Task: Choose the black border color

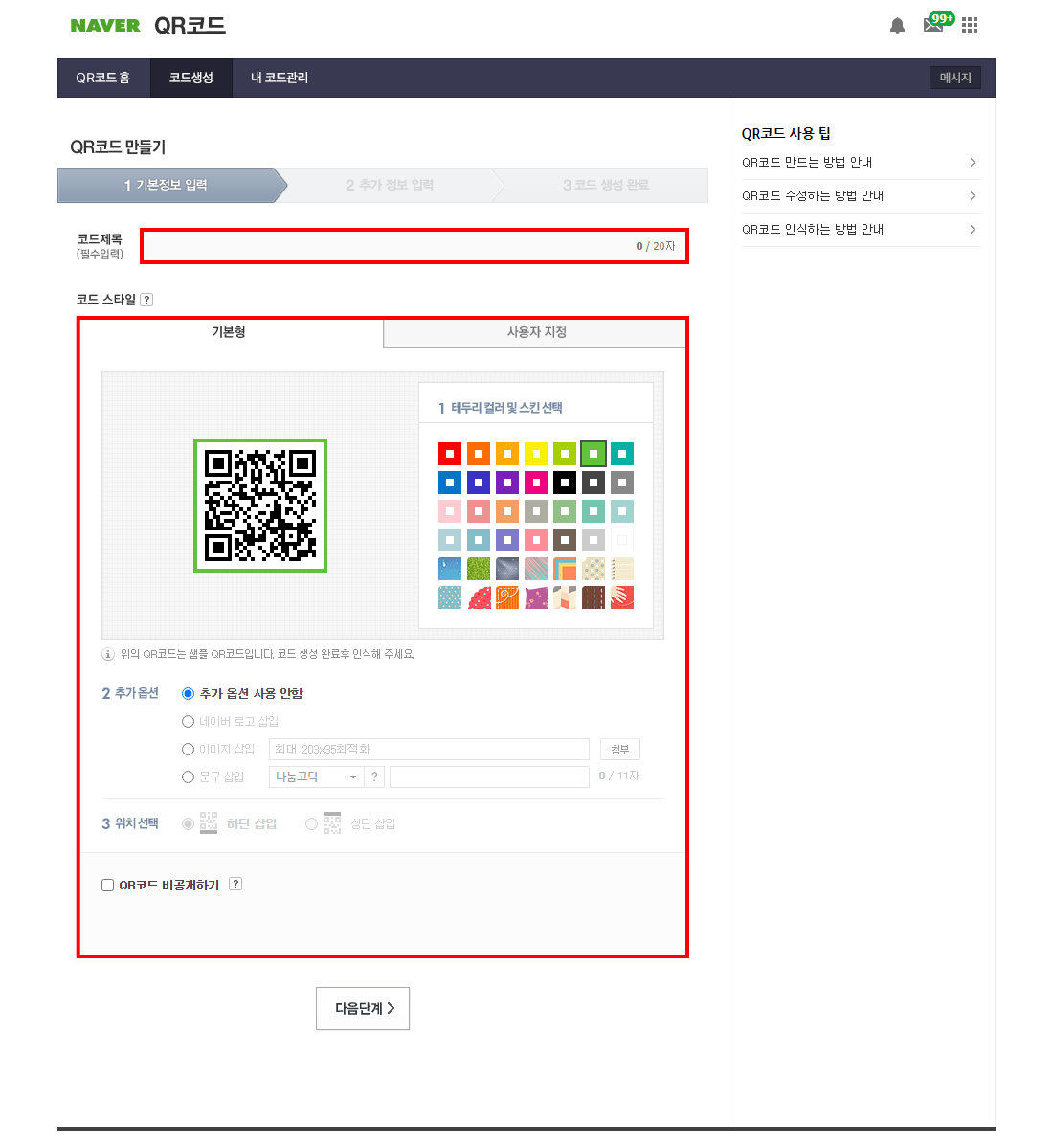Action: coord(565,483)
